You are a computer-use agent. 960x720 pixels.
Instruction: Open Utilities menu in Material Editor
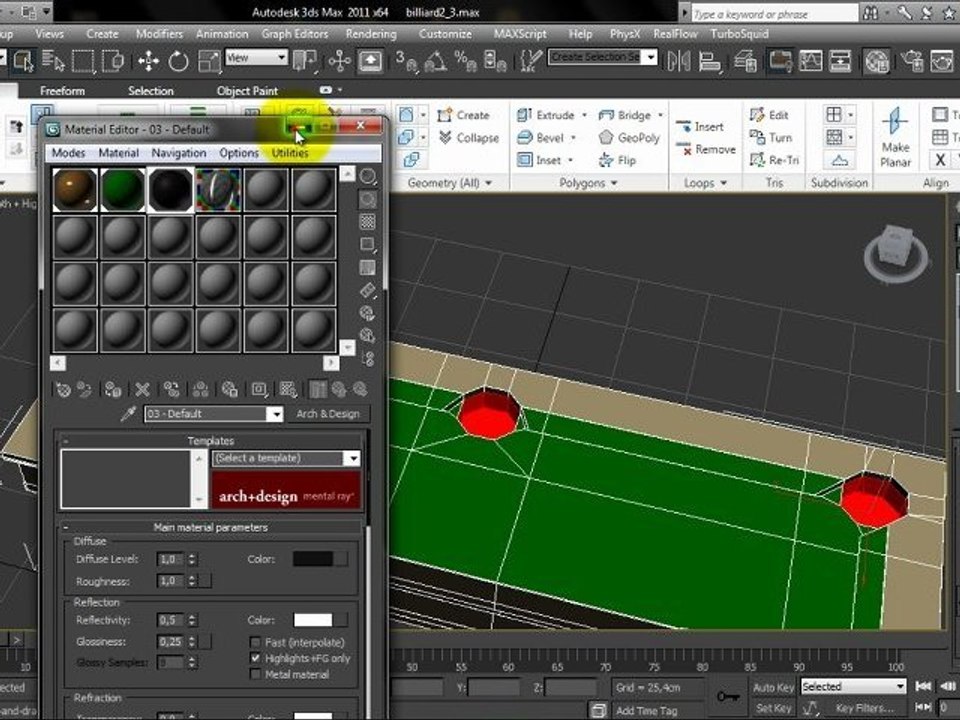(x=290, y=152)
